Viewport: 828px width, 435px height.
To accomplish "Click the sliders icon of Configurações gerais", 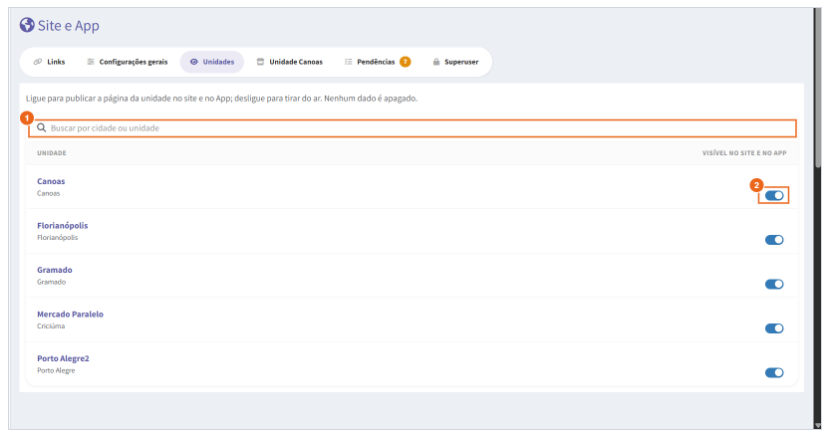I will click(90, 62).
